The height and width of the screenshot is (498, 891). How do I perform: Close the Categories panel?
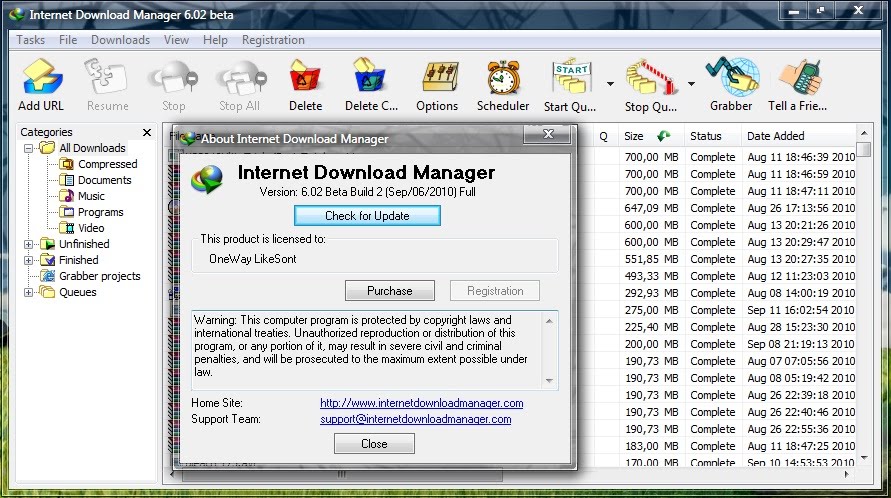coord(147,132)
